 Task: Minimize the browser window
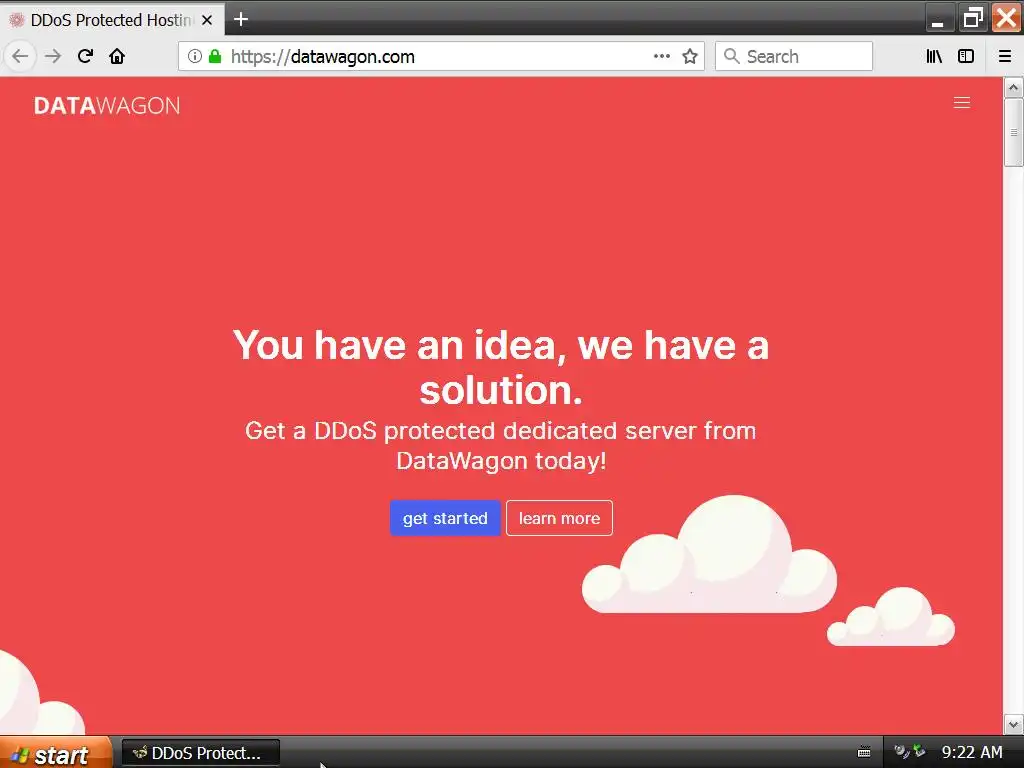coord(938,18)
